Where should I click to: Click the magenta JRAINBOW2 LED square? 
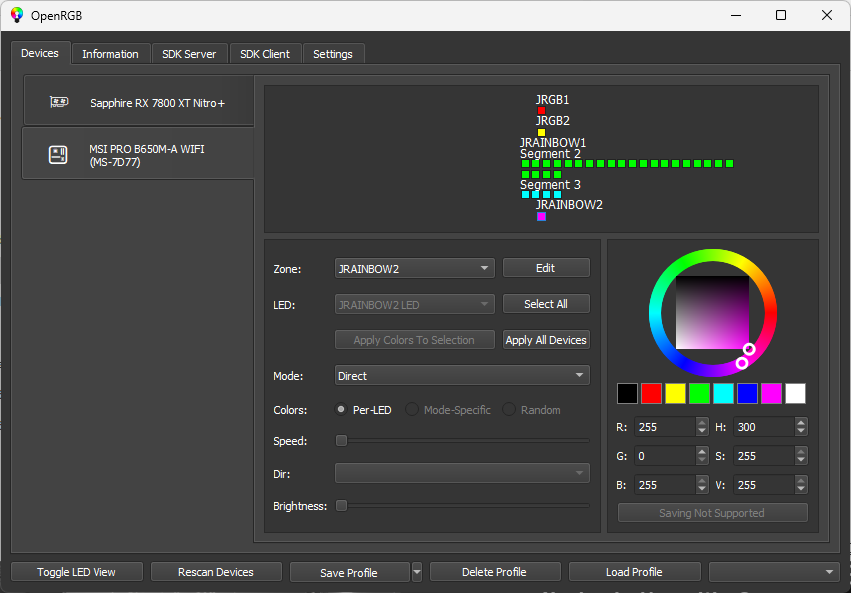541,216
